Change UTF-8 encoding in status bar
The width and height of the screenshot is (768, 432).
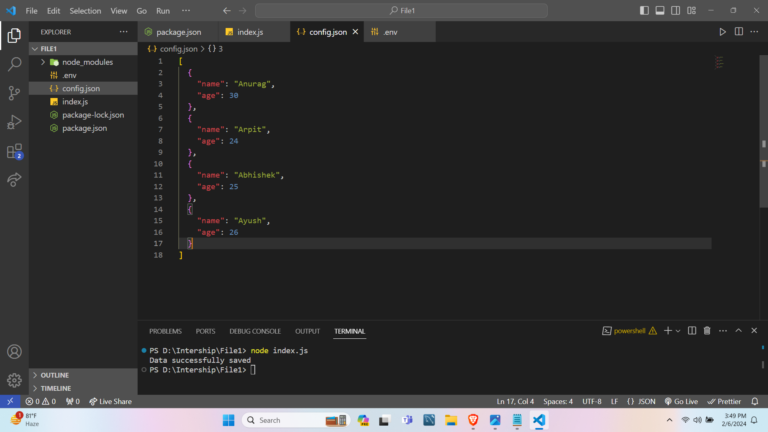[592, 402]
